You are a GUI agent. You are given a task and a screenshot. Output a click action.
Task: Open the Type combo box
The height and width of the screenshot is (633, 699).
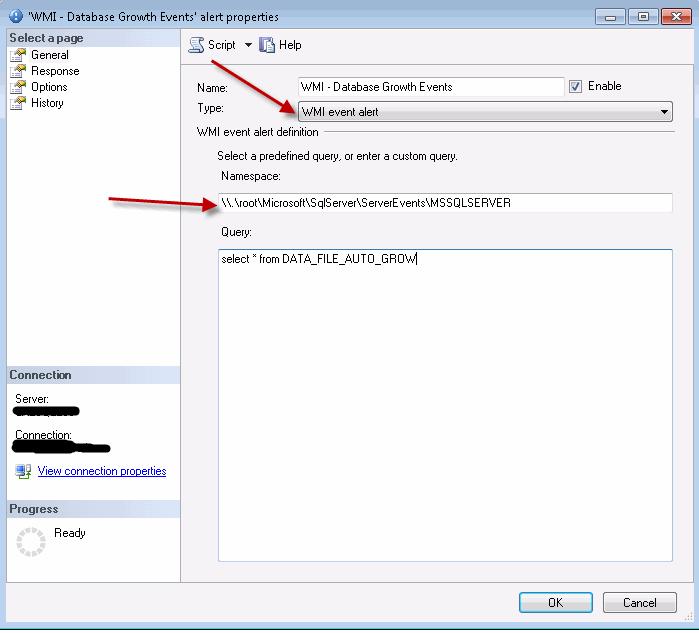pyautogui.click(x=485, y=112)
